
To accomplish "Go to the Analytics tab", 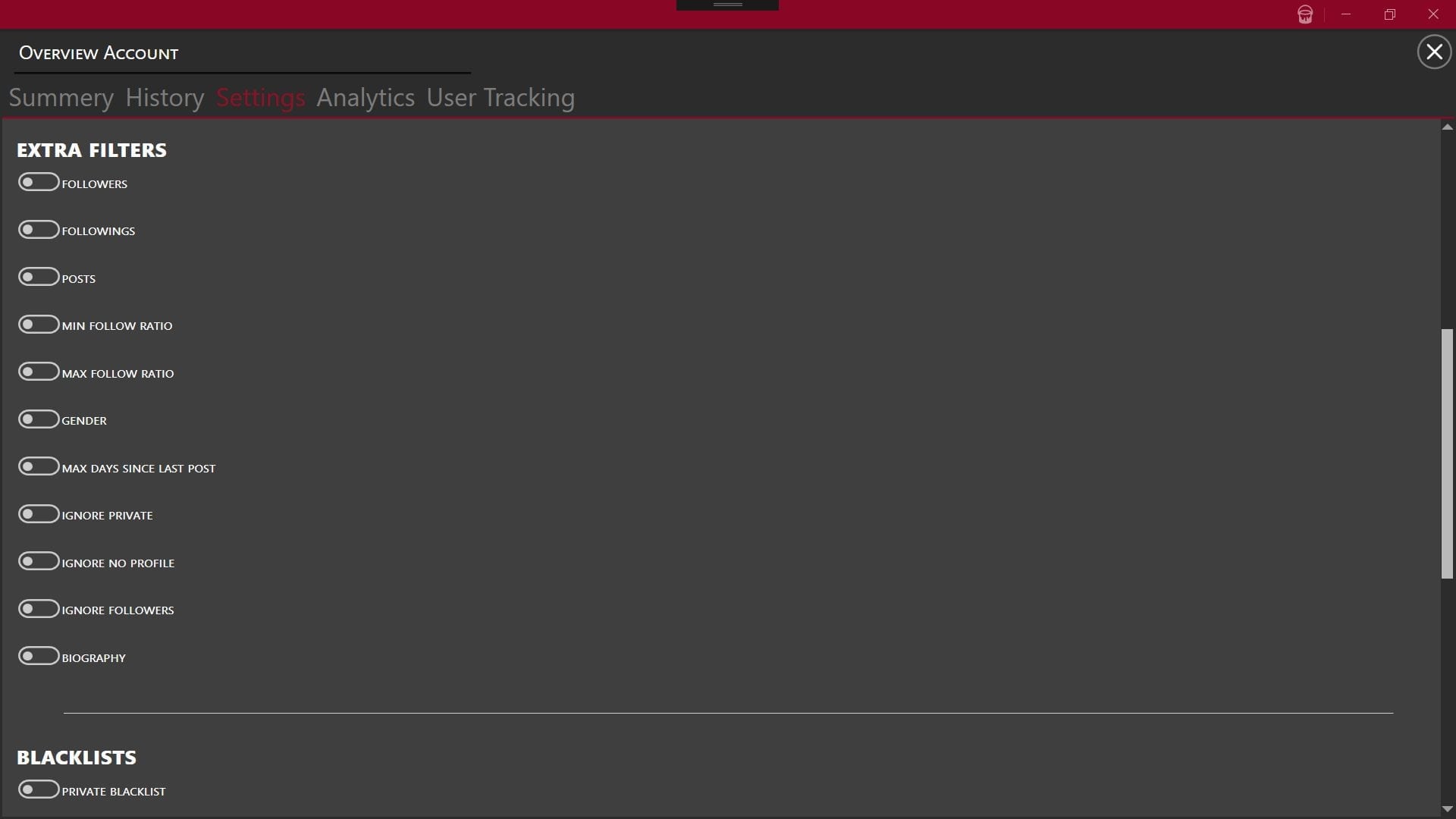I will click(366, 98).
